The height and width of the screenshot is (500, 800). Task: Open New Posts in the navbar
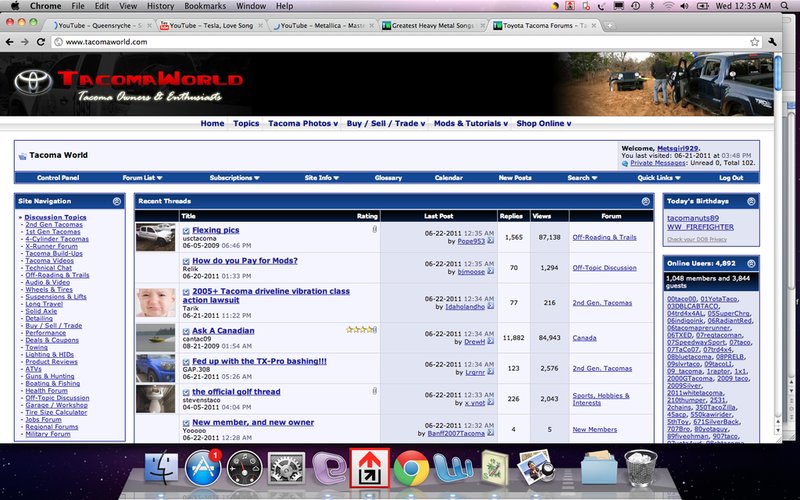point(515,178)
